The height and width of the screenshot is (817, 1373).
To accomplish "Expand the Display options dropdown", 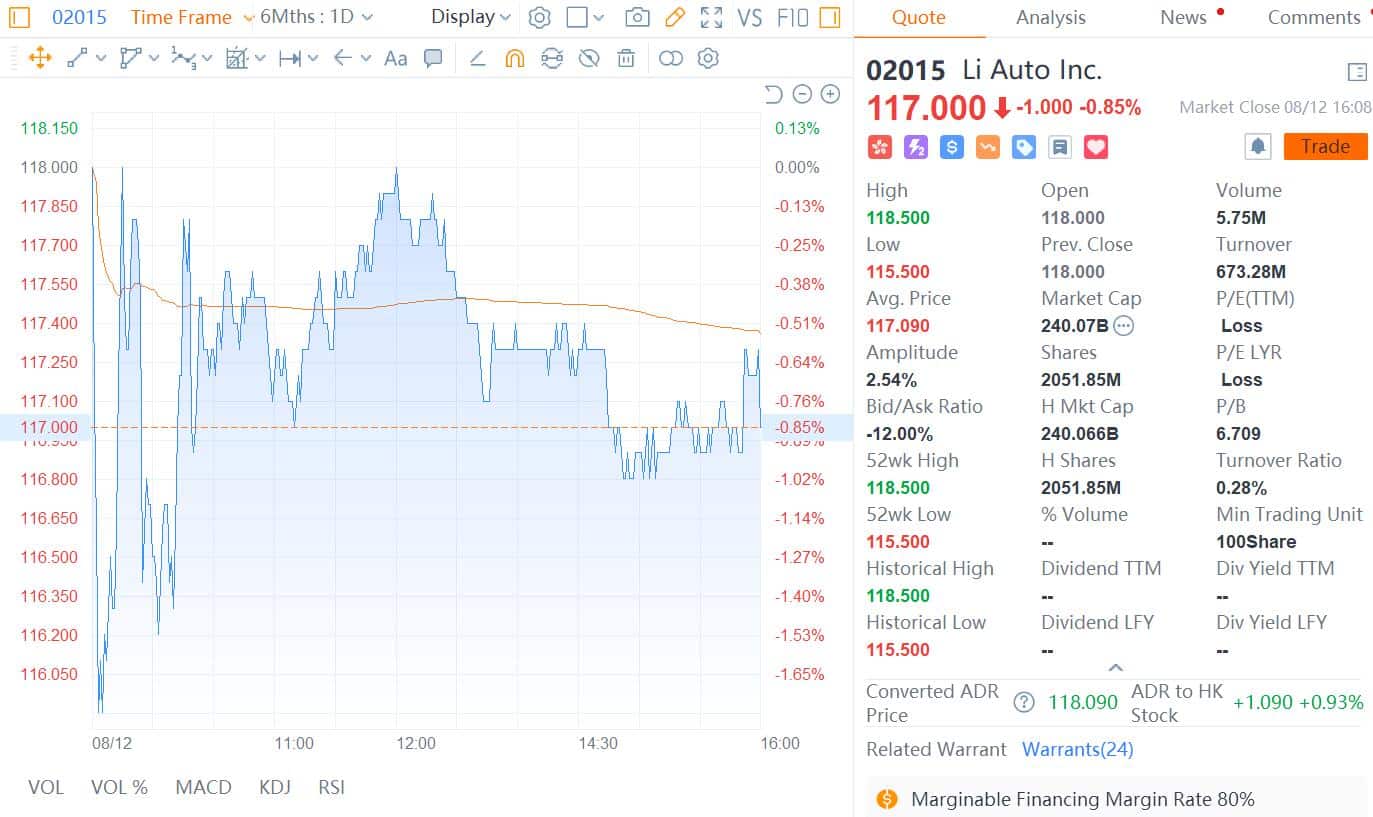I will 470,17.
